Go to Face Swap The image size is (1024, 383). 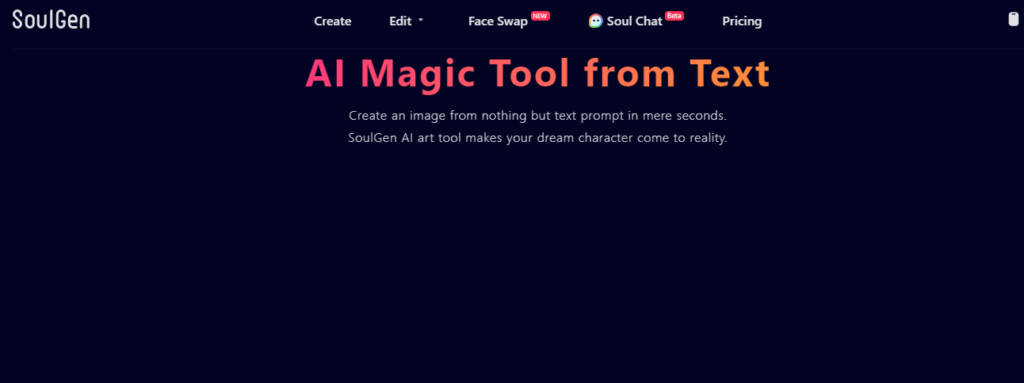click(x=498, y=21)
